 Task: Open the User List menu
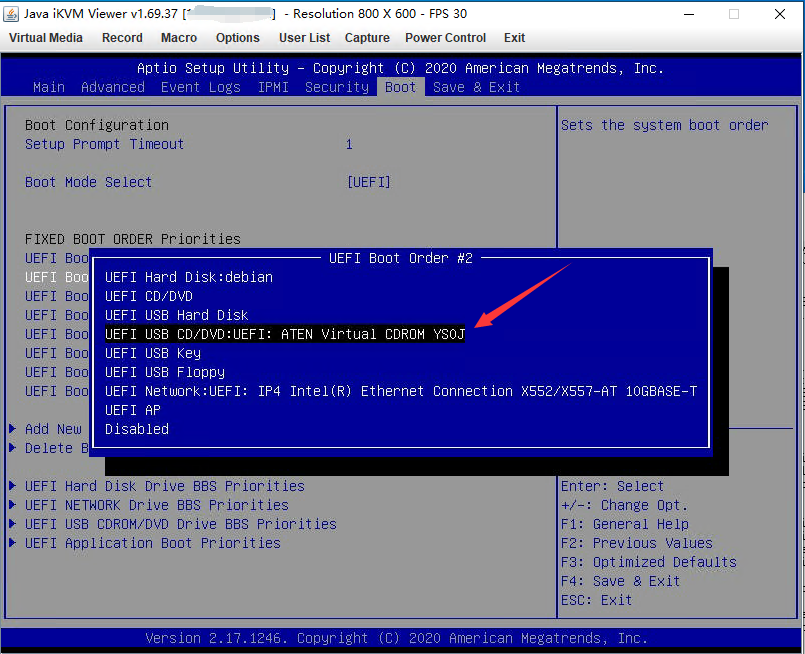tap(304, 38)
